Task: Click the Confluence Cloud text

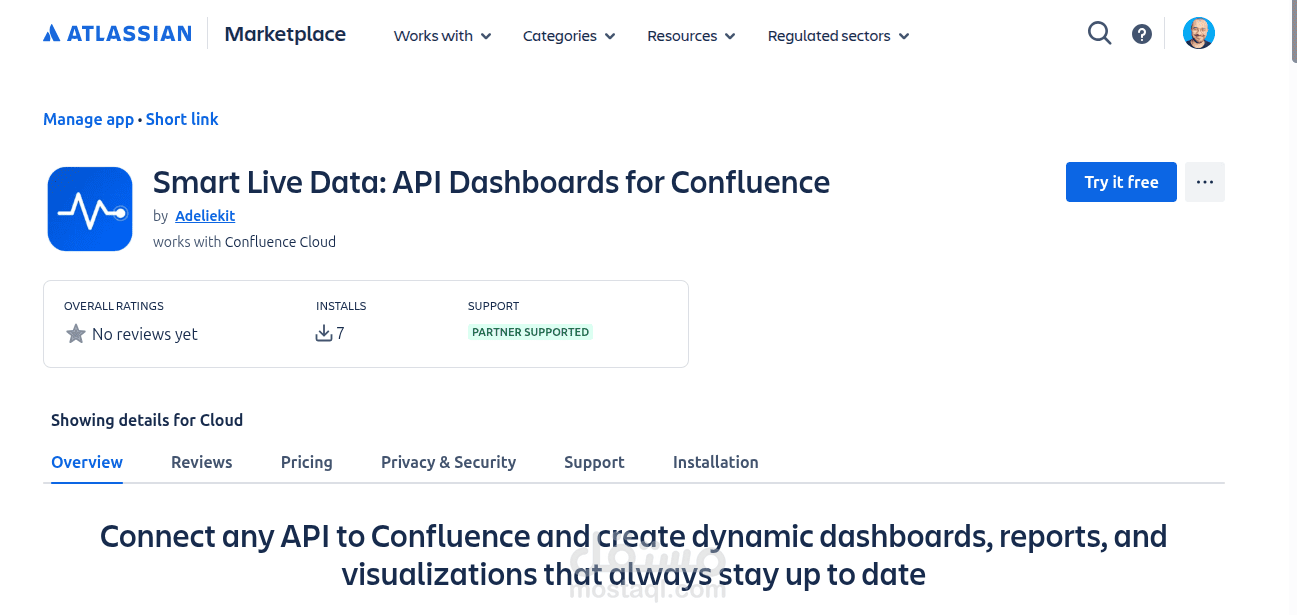Action: 280,242
